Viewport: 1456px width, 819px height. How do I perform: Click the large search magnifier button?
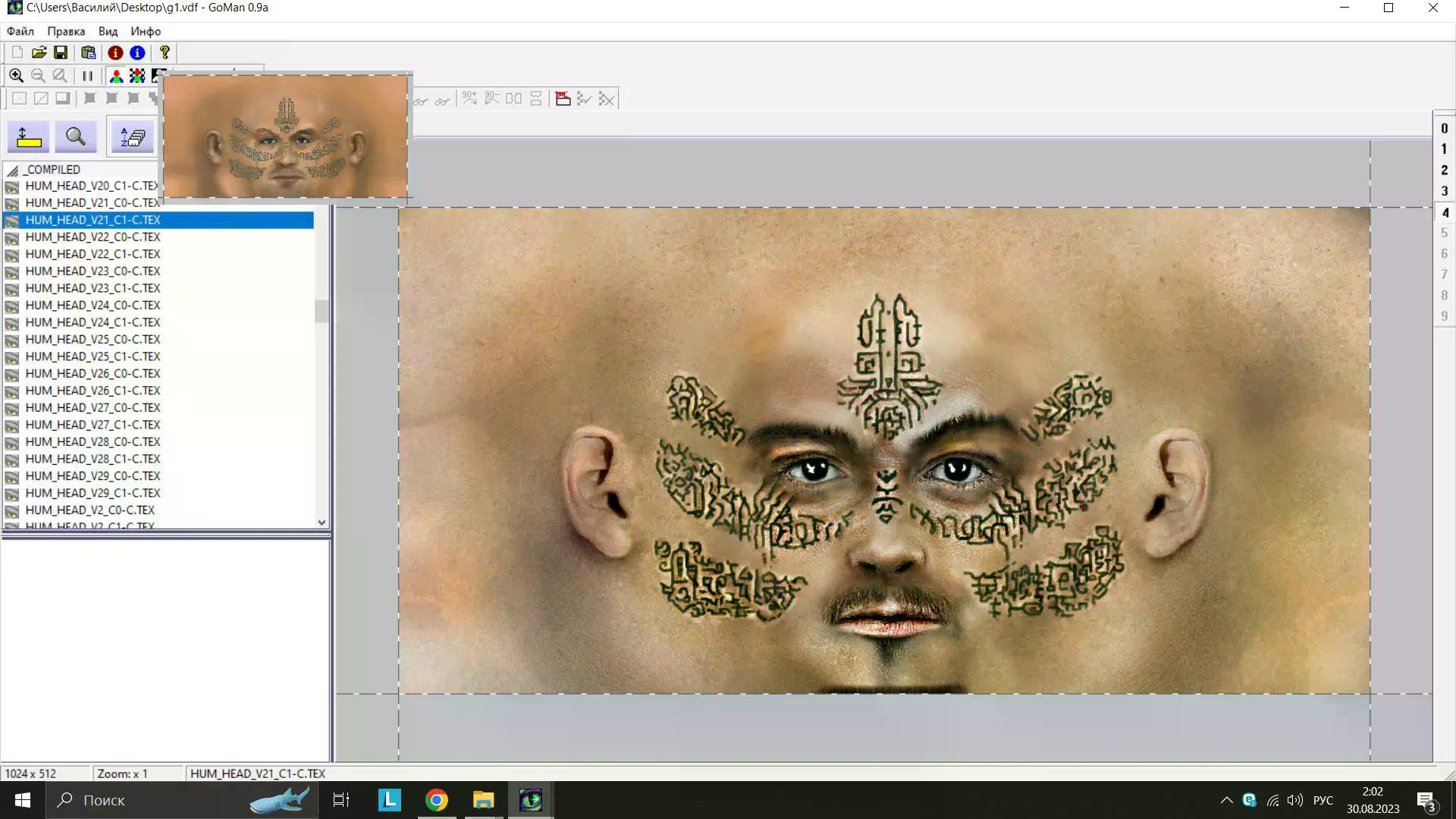(75, 137)
